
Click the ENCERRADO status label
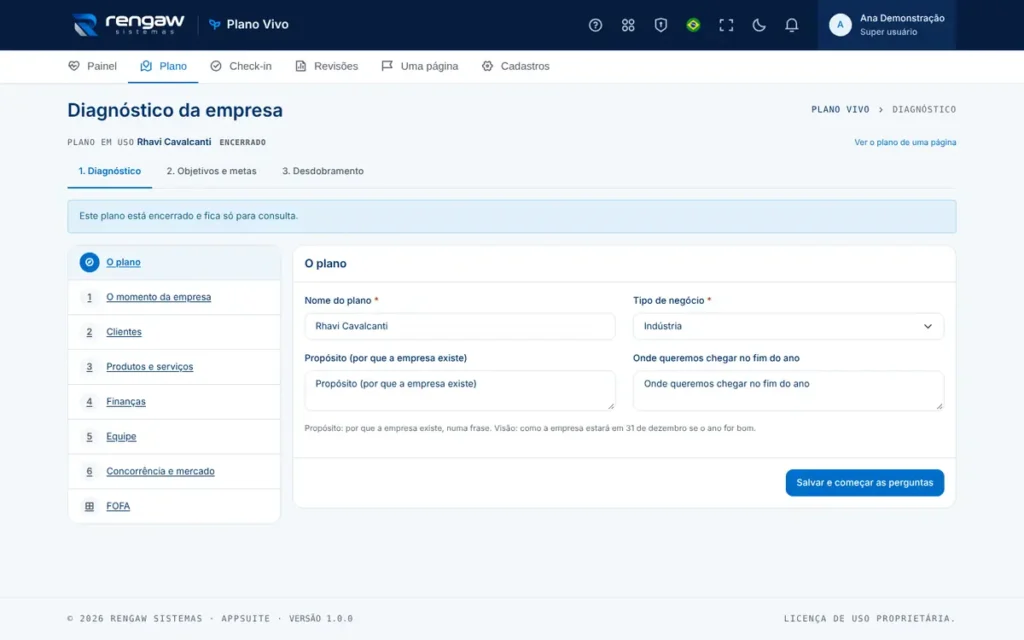coord(242,142)
